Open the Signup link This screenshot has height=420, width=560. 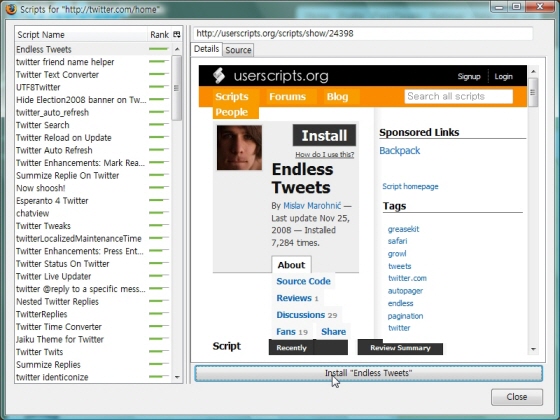469,76
